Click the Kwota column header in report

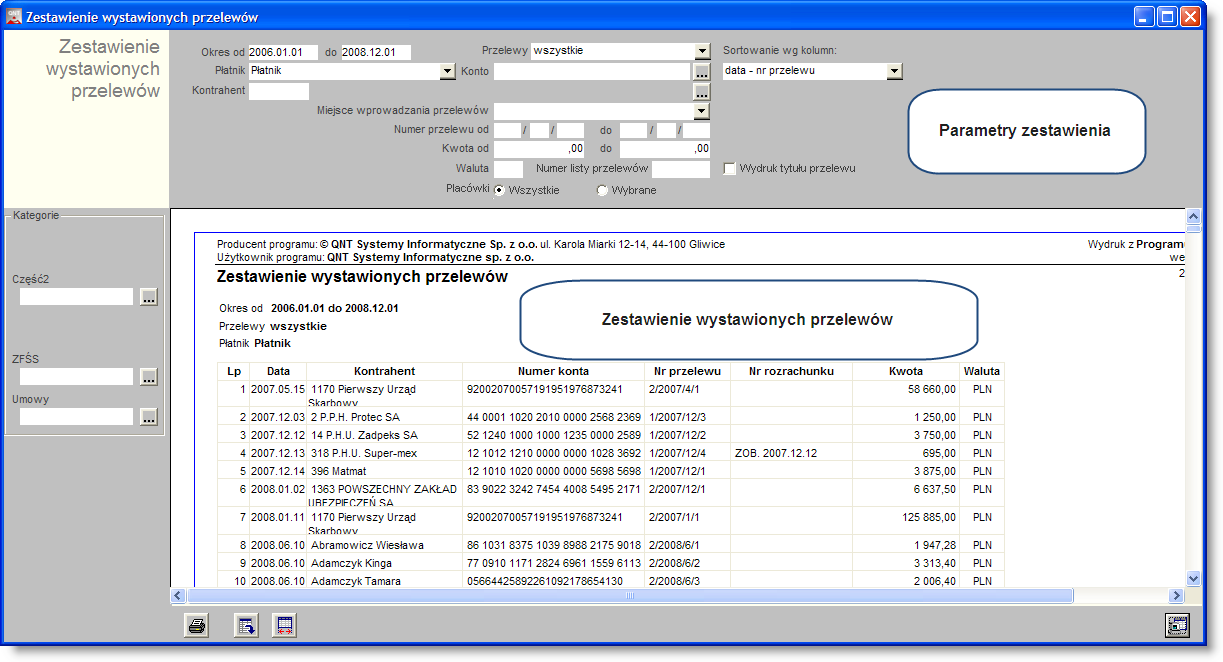pos(906,371)
